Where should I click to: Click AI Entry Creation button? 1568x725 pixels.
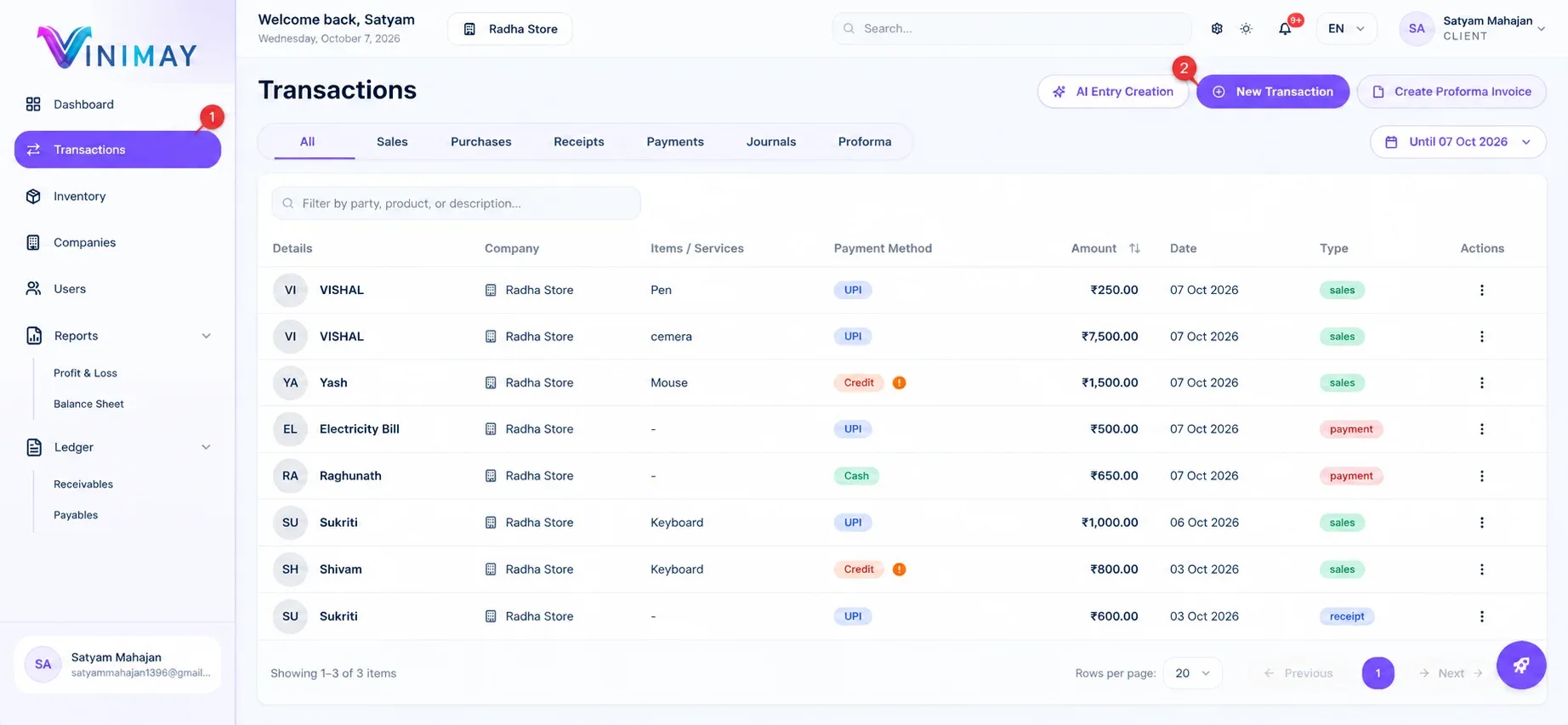(x=1112, y=92)
